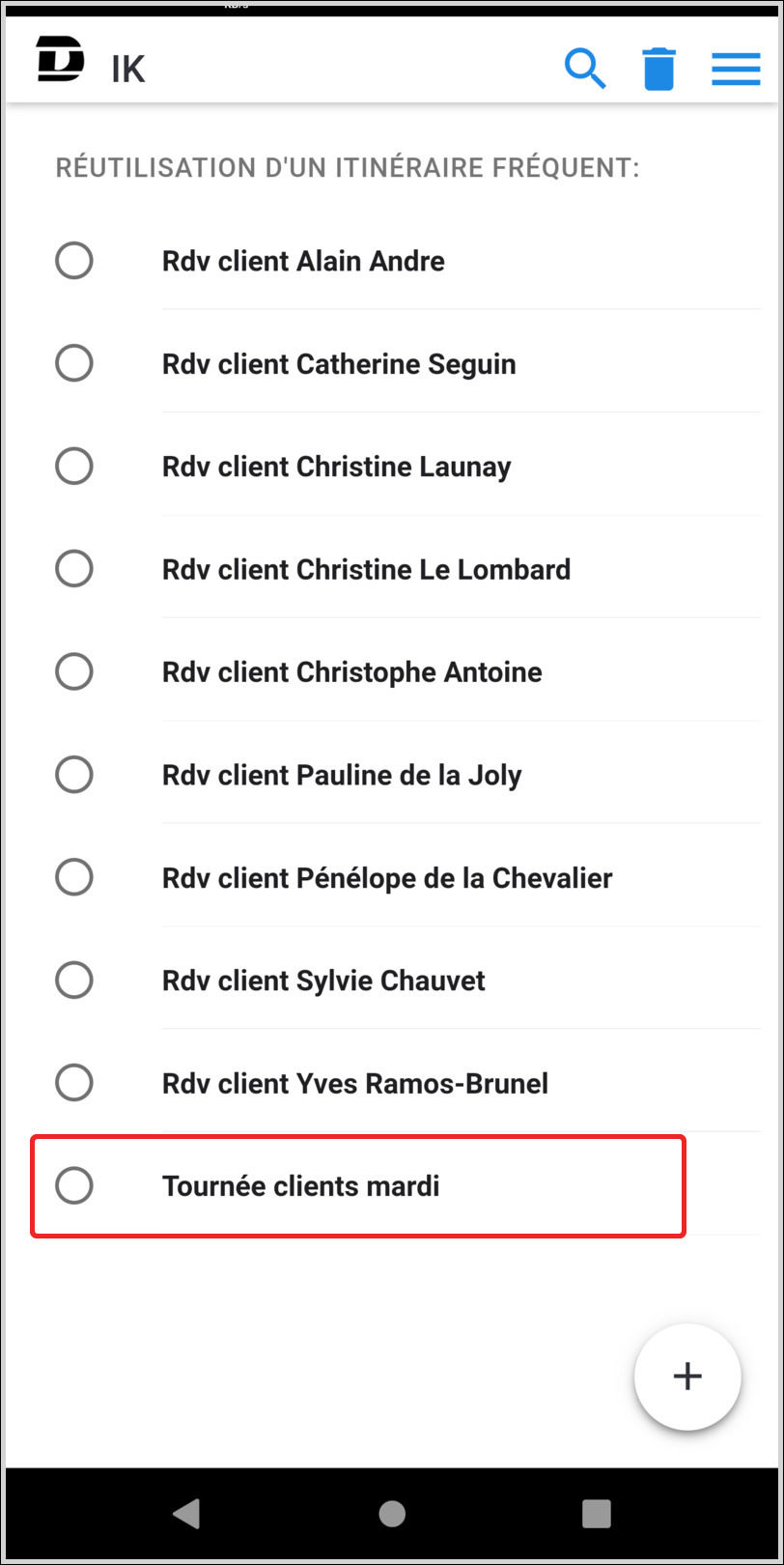Choose Rdv client Christine Le Lombard radio
Screen dimensions: 784x1565
click(x=74, y=569)
